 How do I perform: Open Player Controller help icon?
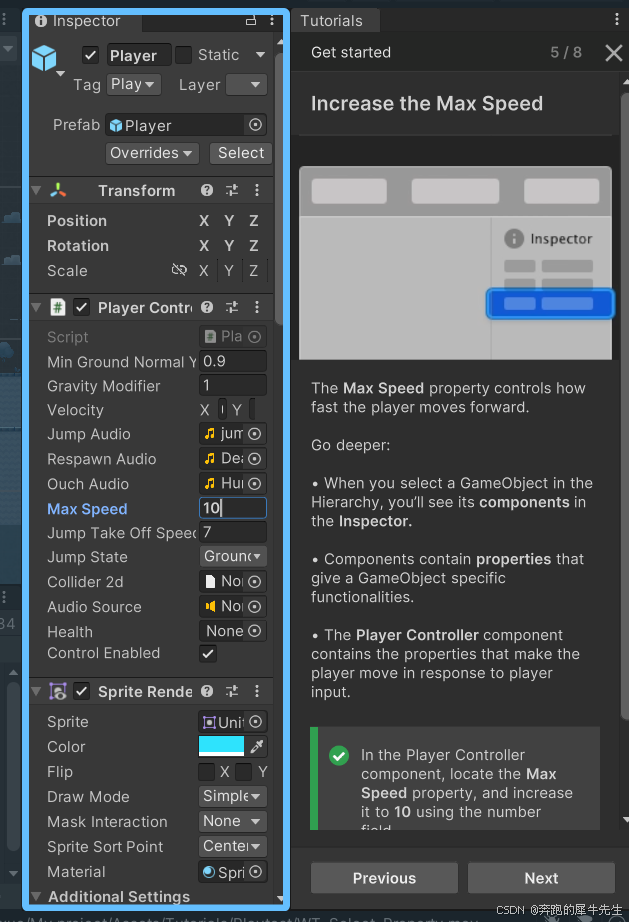207,307
